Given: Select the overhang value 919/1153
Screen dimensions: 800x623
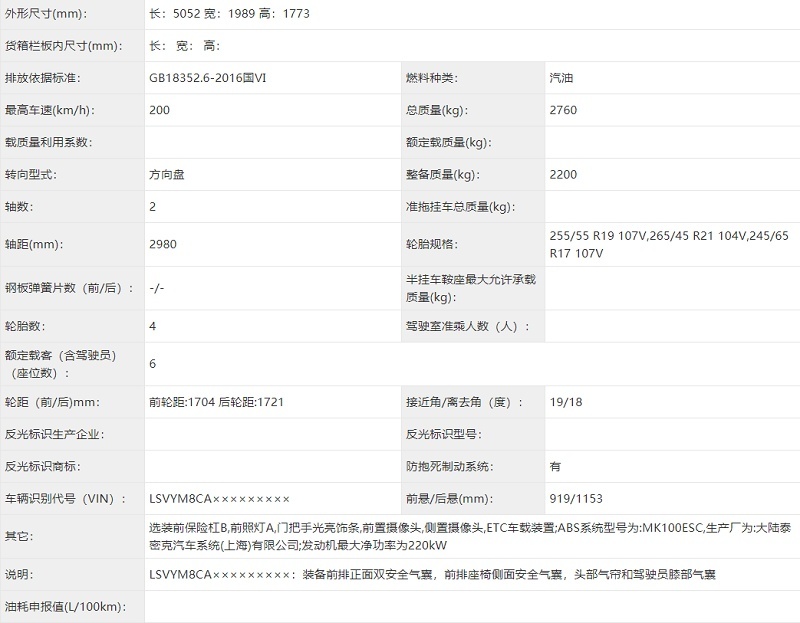Looking at the screenshot, I should coord(576,499).
